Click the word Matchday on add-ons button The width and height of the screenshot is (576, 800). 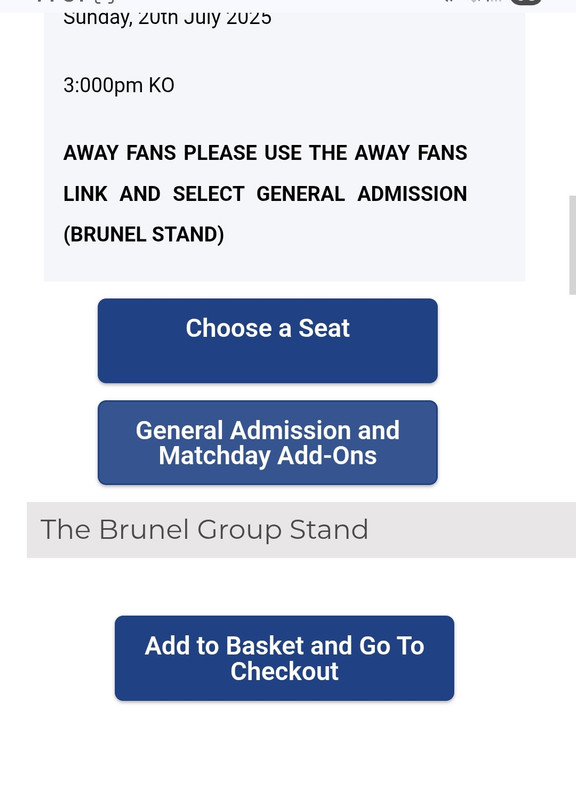[x=214, y=456]
